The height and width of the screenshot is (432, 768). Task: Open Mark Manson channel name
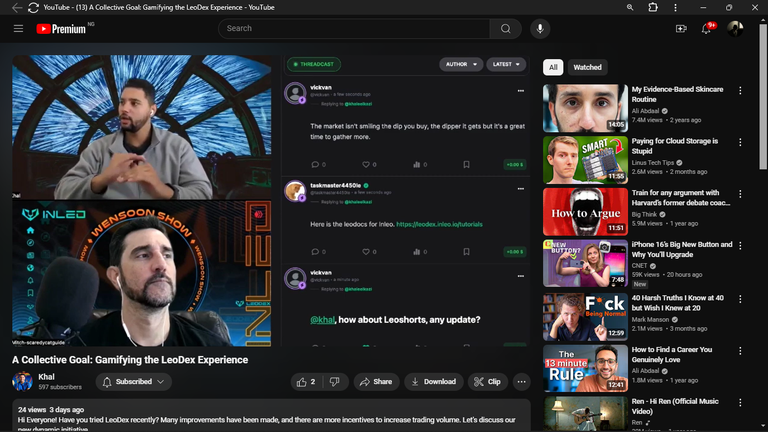[x=650, y=319]
